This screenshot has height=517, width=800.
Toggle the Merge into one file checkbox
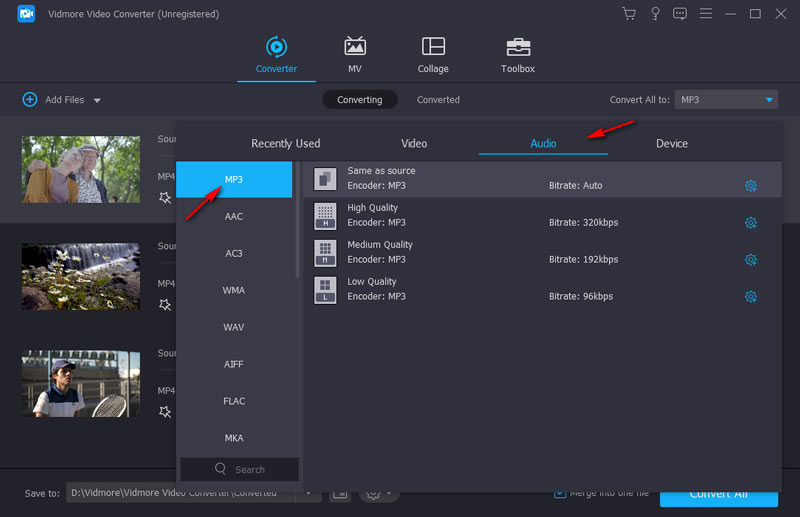(x=561, y=494)
